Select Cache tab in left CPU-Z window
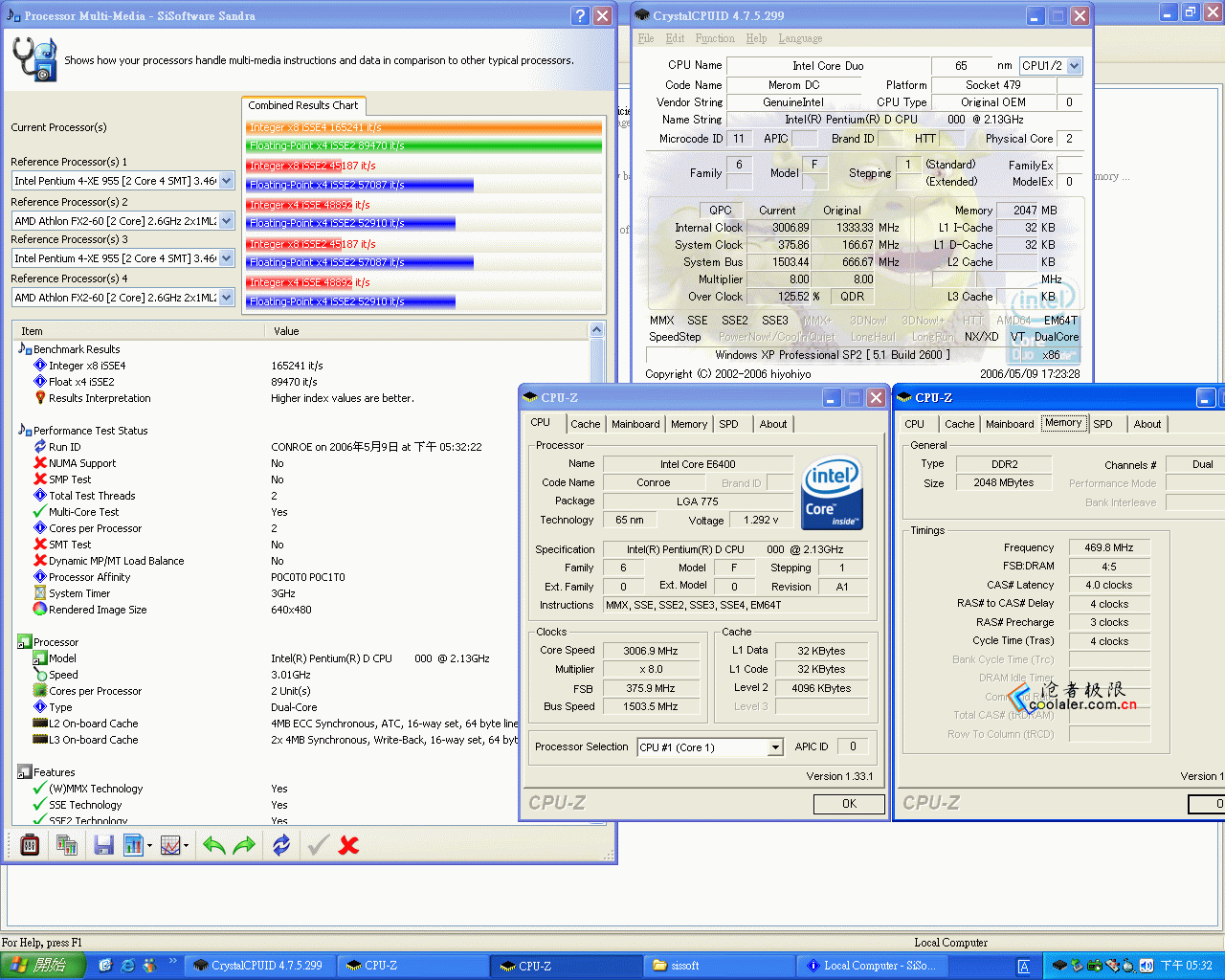The width and height of the screenshot is (1225, 980). [x=586, y=424]
